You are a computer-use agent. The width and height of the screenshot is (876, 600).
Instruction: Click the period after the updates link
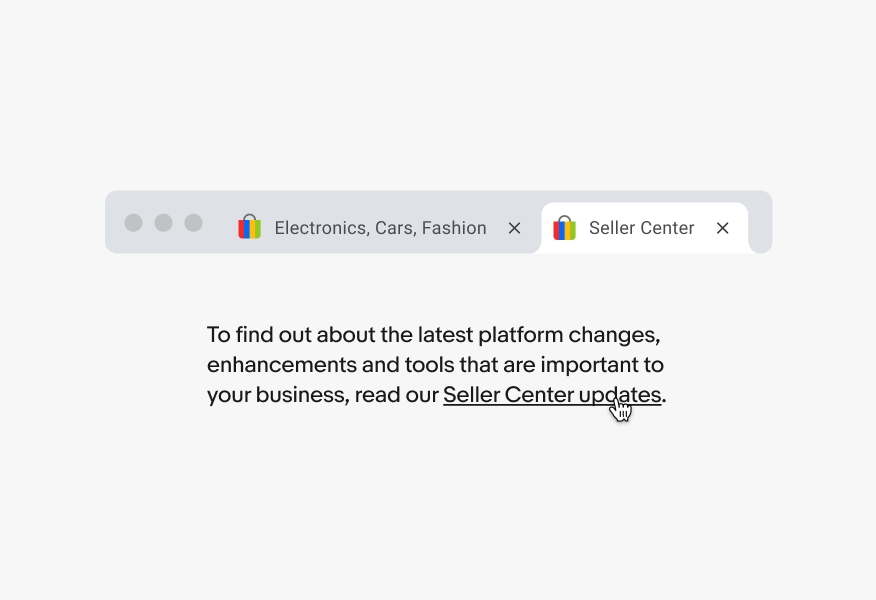click(x=664, y=399)
